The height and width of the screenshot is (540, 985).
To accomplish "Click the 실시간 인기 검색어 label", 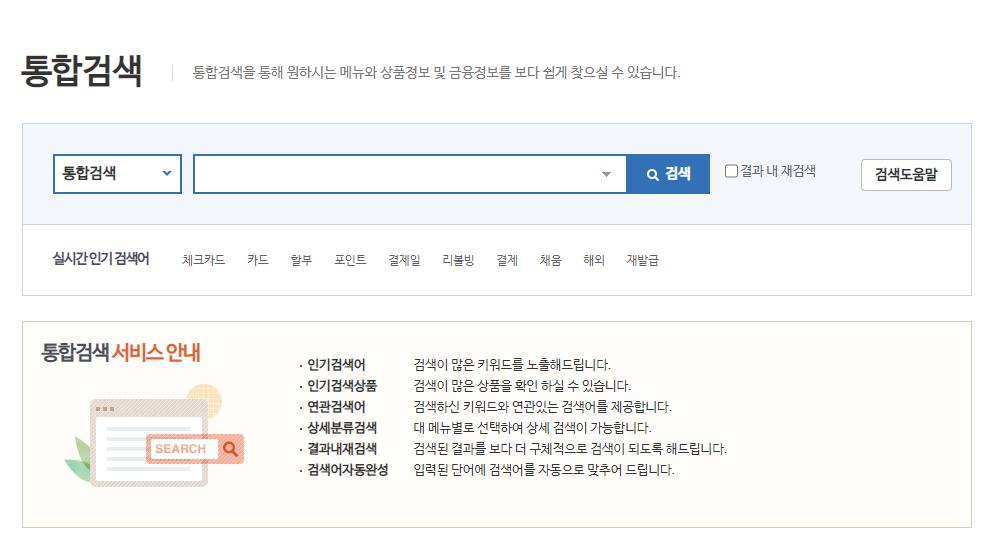I will click(101, 259).
